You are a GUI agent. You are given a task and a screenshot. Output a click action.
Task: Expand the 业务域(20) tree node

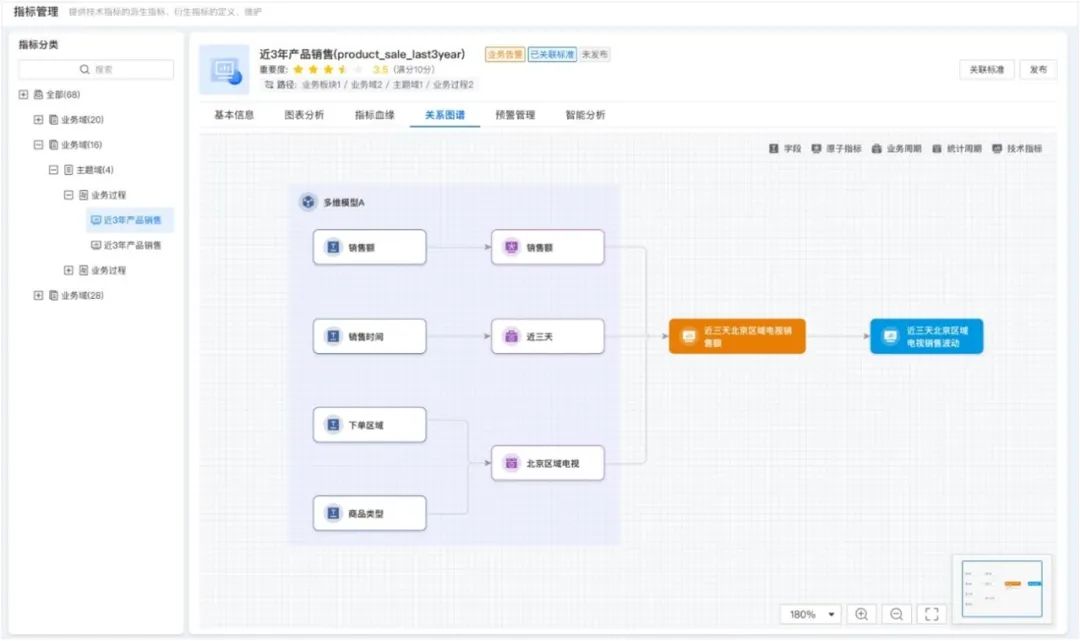(x=39, y=120)
